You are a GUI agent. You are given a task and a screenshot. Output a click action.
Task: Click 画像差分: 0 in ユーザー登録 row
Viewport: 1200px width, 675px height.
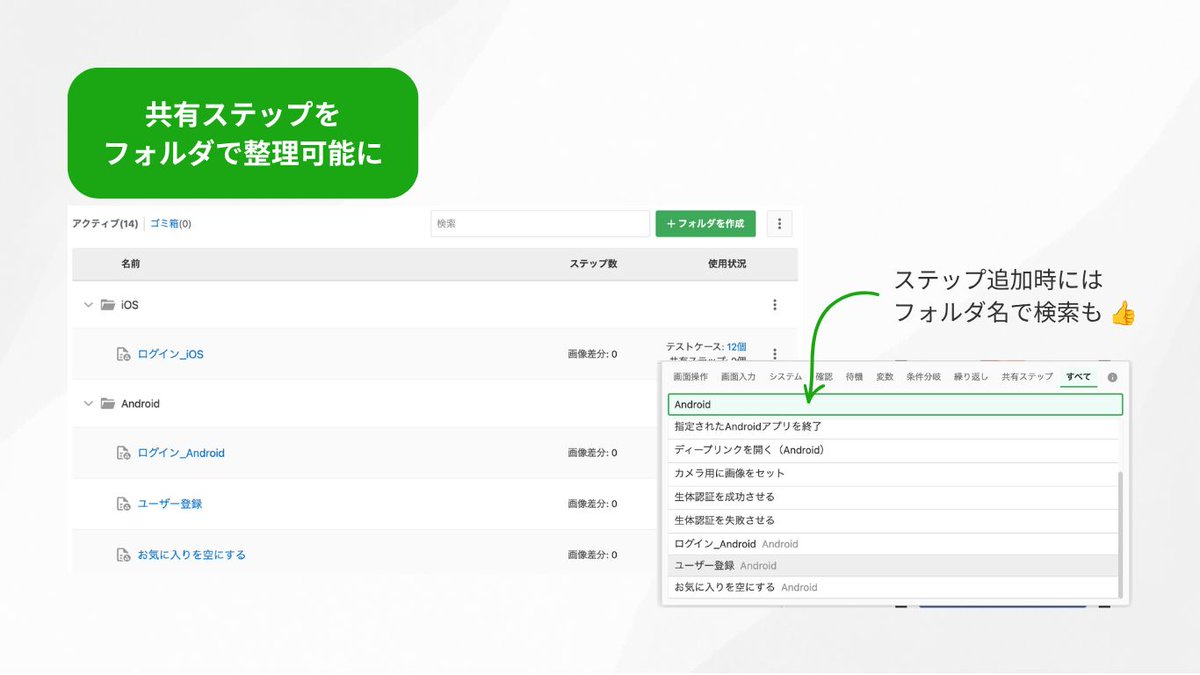click(592, 504)
